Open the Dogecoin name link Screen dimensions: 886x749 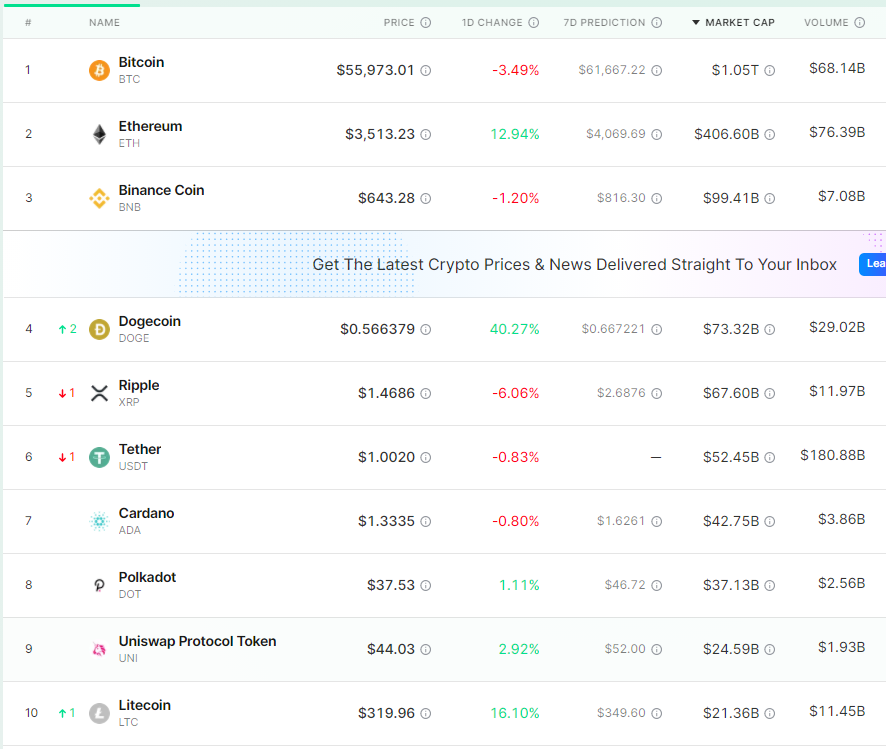(x=150, y=321)
